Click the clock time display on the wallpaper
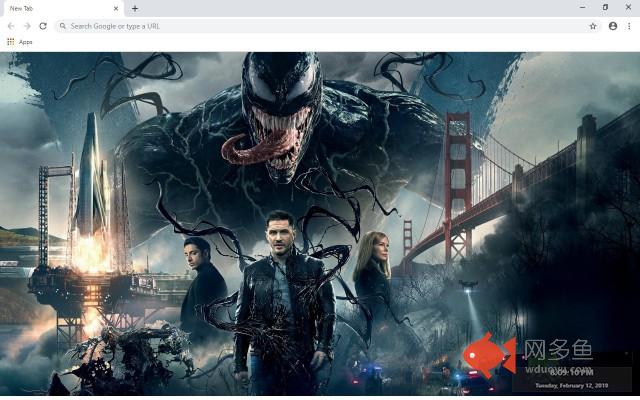Viewport: 640px width, 400px height. (x=571, y=372)
